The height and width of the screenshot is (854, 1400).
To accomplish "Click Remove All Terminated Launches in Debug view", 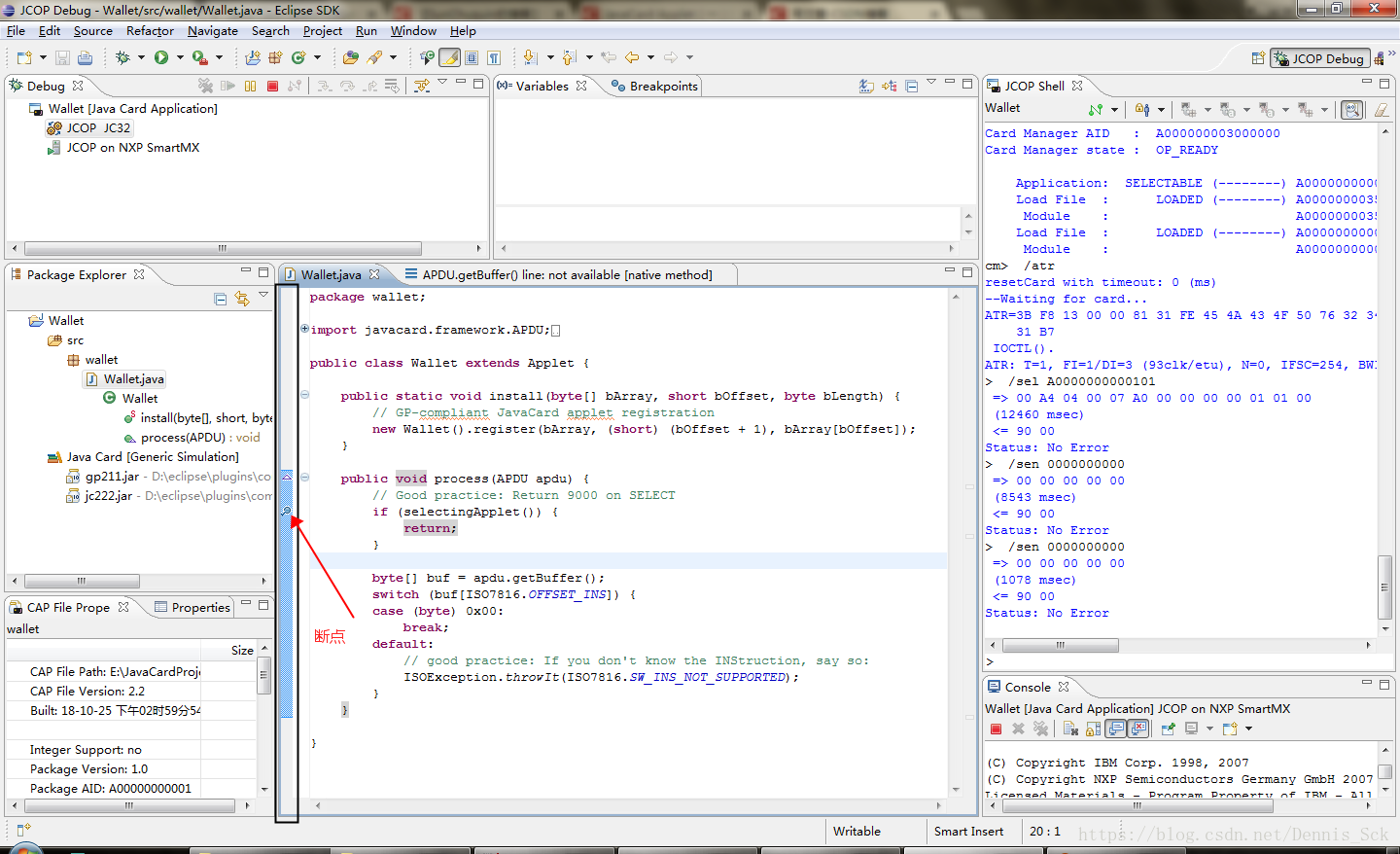I will [205, 86].
